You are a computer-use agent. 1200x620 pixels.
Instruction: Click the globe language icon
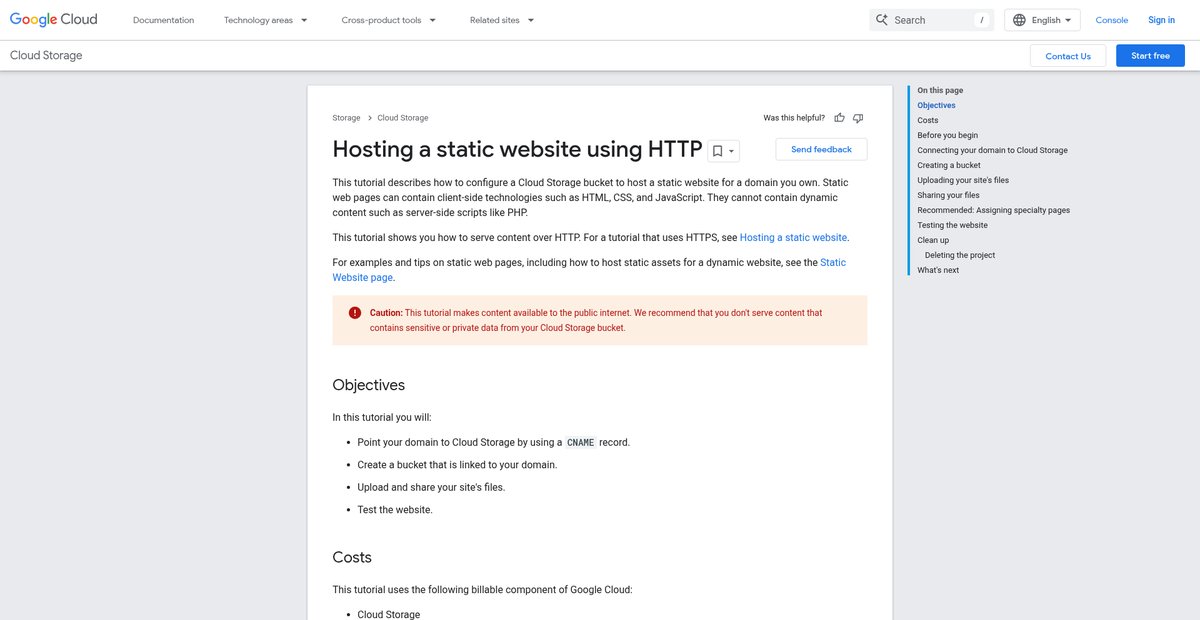[1019, 20]
